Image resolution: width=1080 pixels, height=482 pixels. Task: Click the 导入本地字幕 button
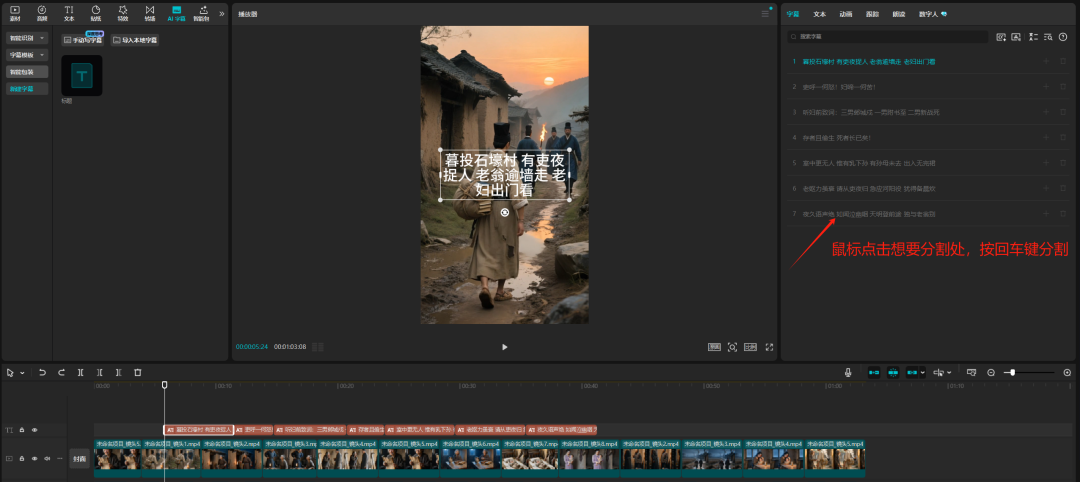[135, 40]
